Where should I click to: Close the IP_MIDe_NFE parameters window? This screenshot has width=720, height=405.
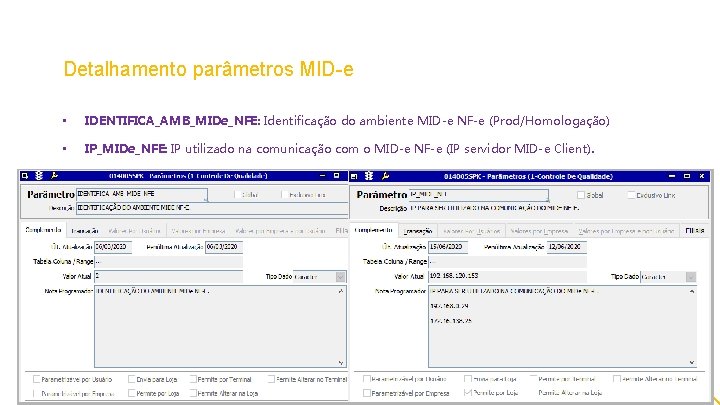tap(702, 176)
